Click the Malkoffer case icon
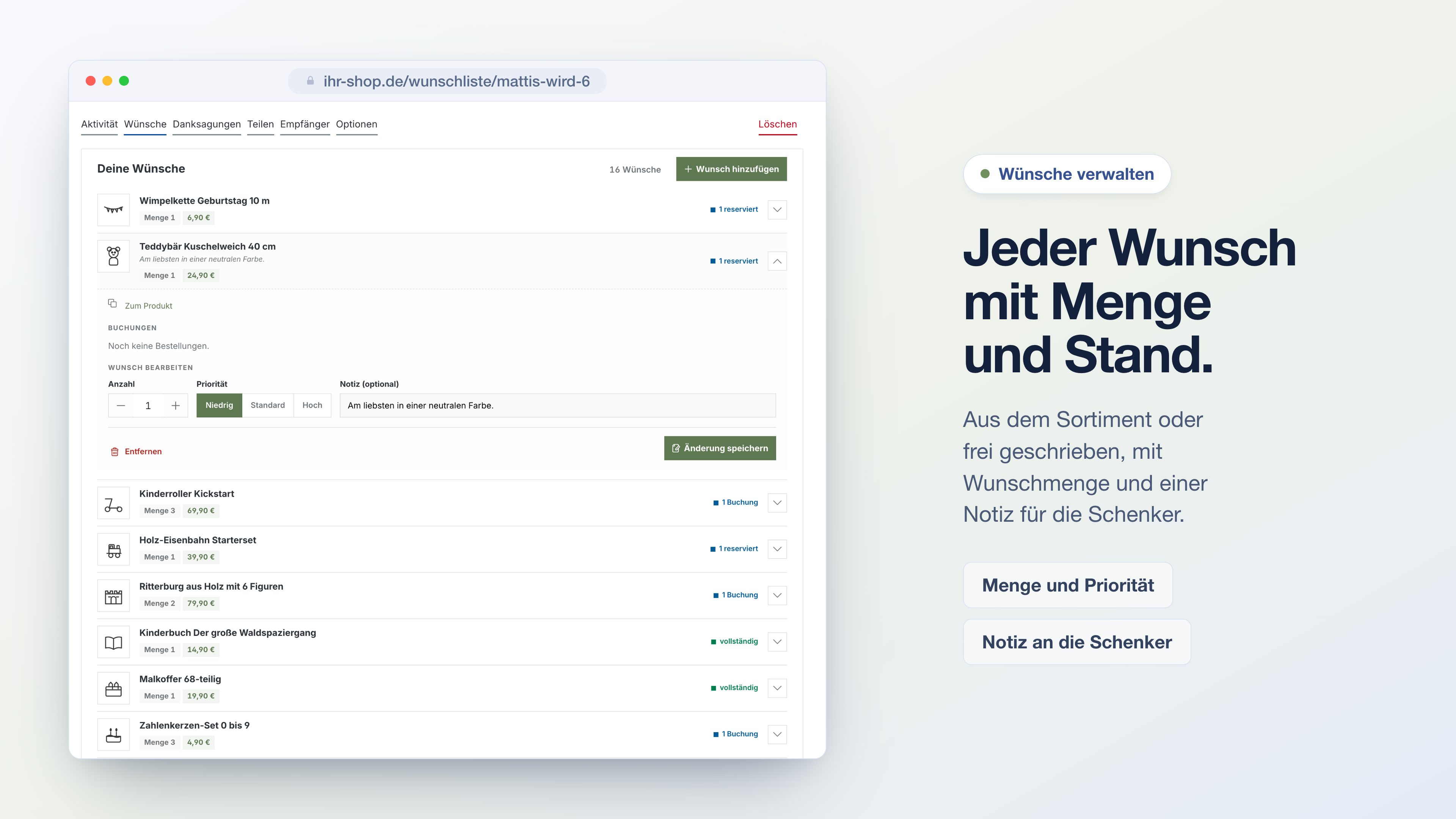 coord(114,689)
